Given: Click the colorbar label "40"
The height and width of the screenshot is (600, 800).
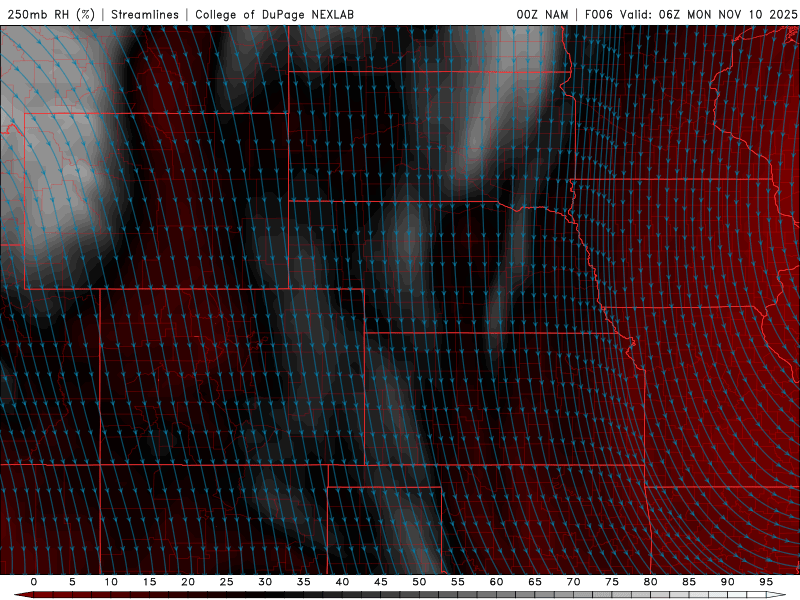Looking at the screenshot, I should pos(342,582).
